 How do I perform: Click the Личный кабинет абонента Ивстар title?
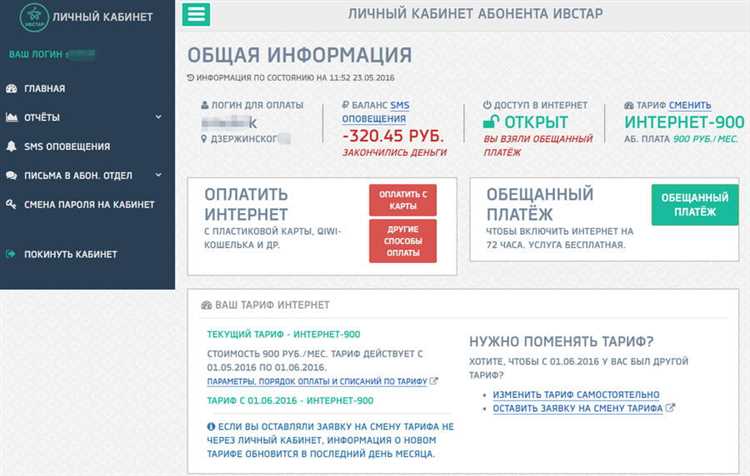coord(475,14)
